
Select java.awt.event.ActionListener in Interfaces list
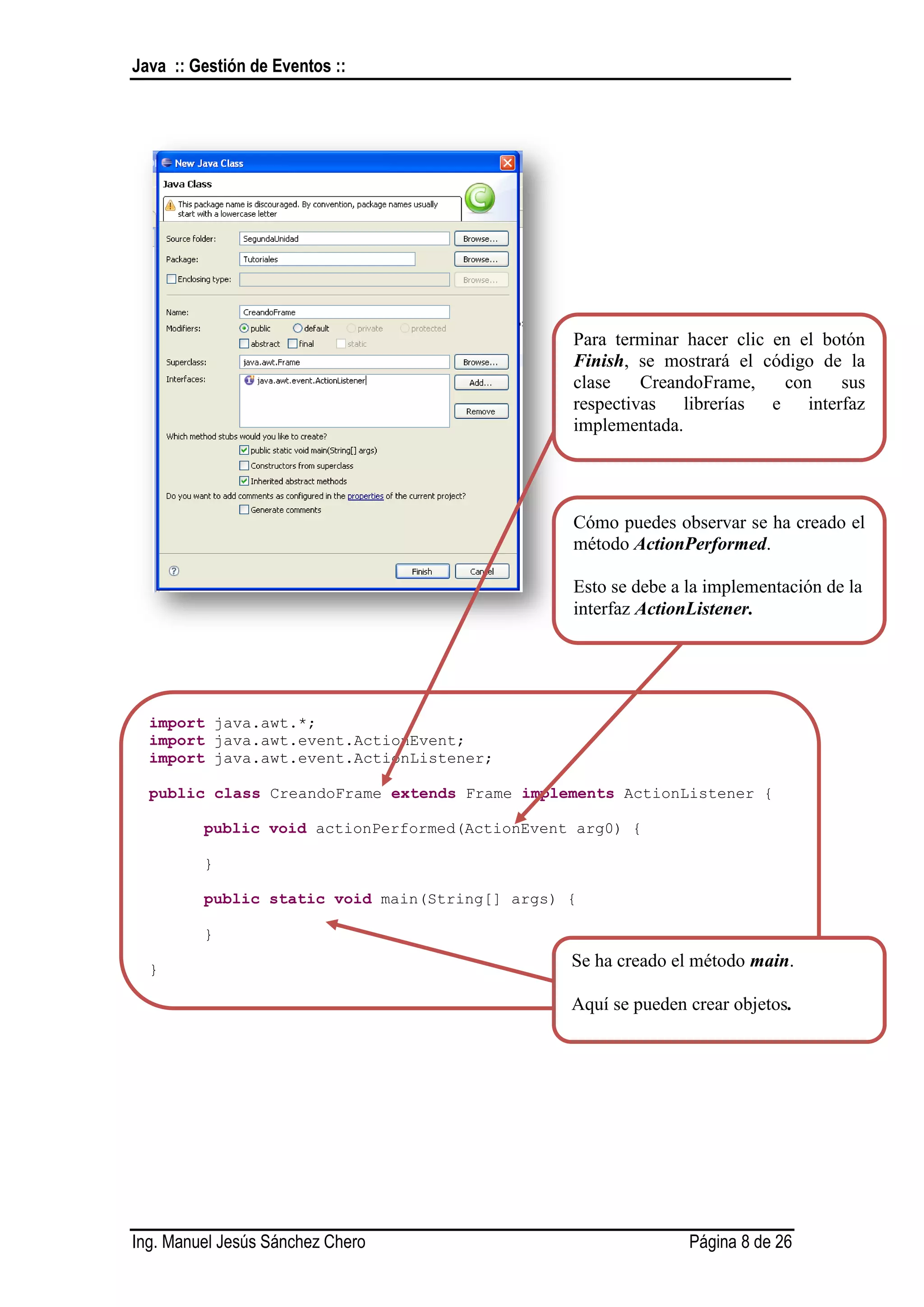[311, 380]
